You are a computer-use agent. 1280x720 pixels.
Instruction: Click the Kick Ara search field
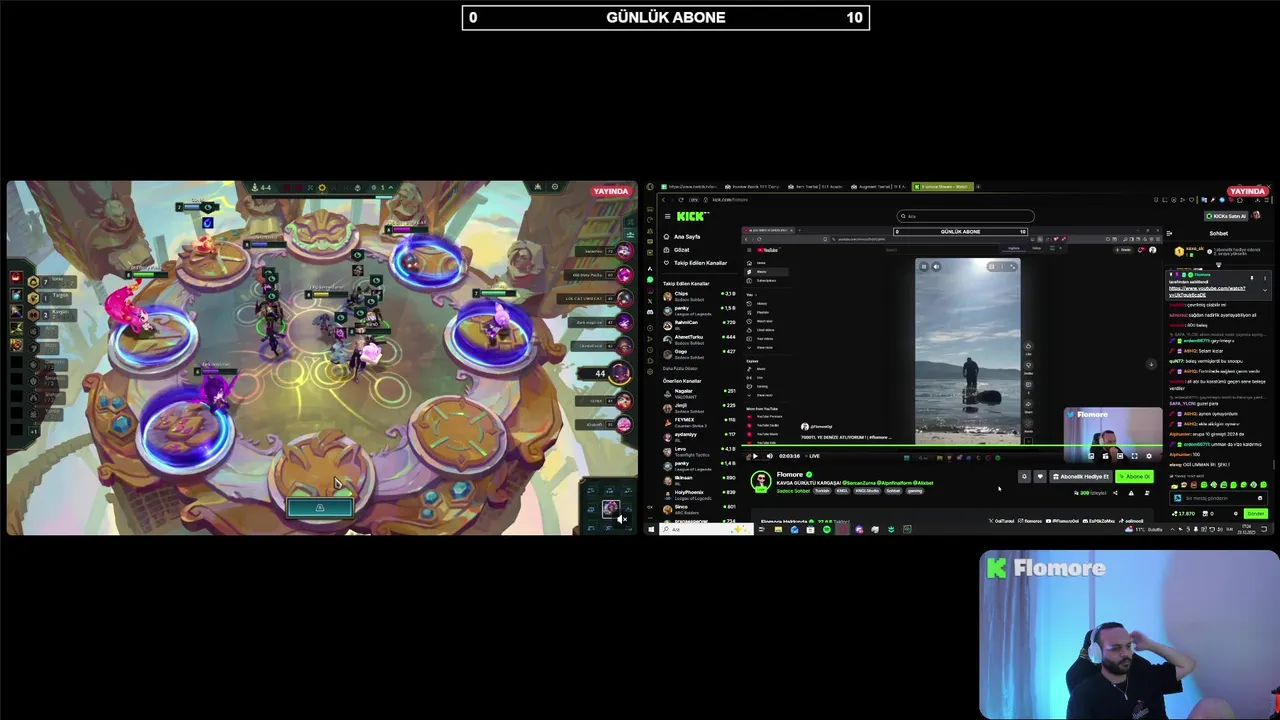[965, 216]
